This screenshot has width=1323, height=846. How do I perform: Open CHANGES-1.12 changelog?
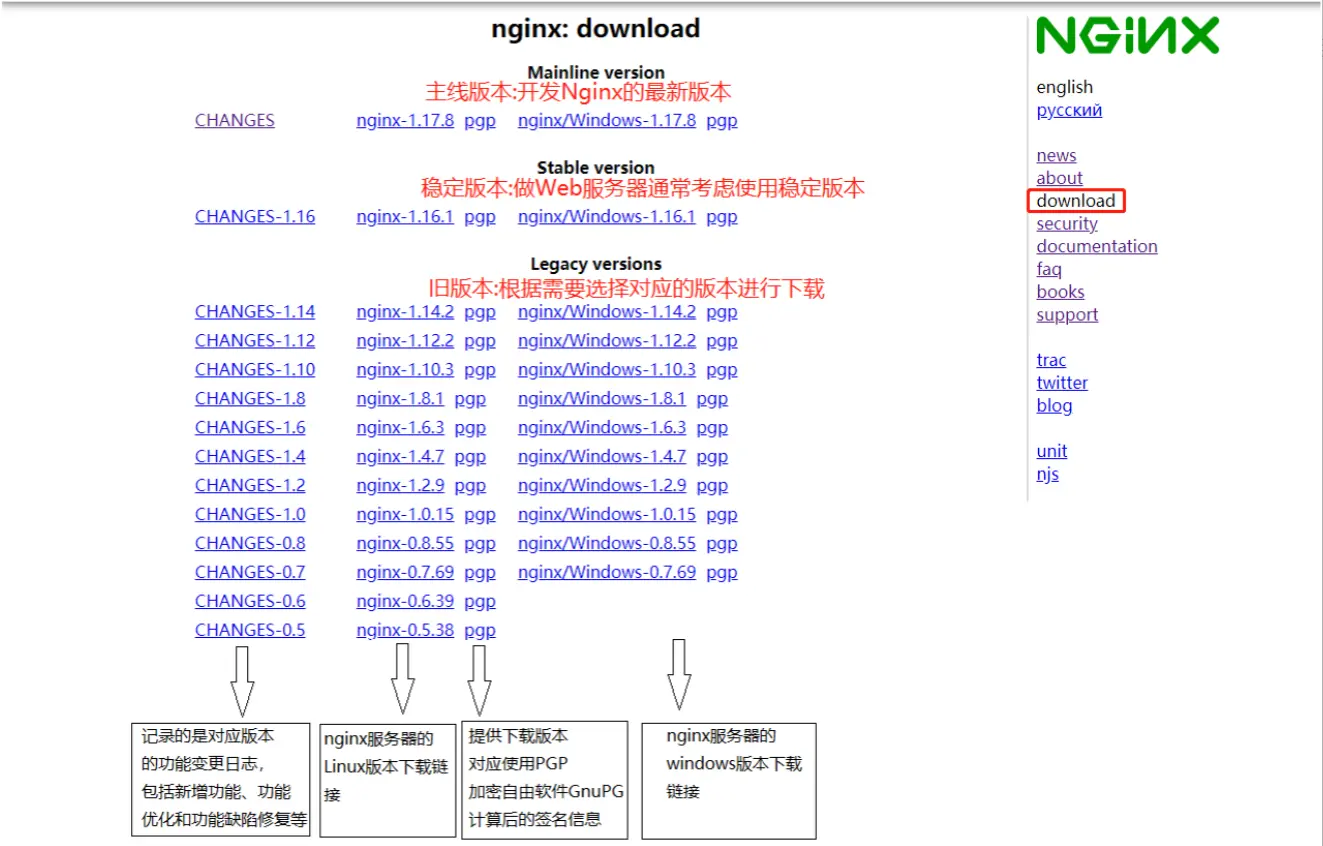point(255,340)
